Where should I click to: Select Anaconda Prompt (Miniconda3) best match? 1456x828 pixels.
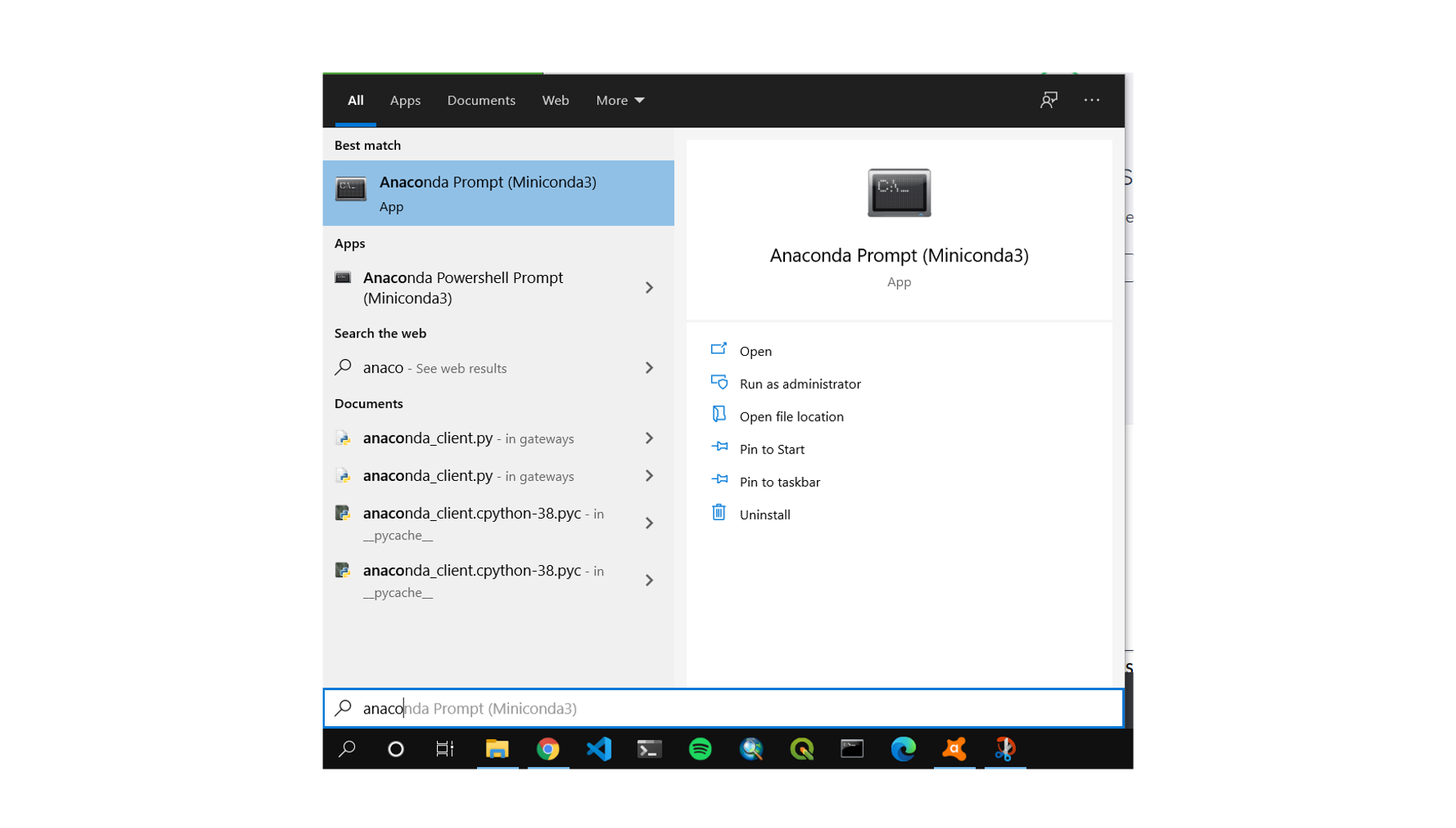(x=498, y=193)
